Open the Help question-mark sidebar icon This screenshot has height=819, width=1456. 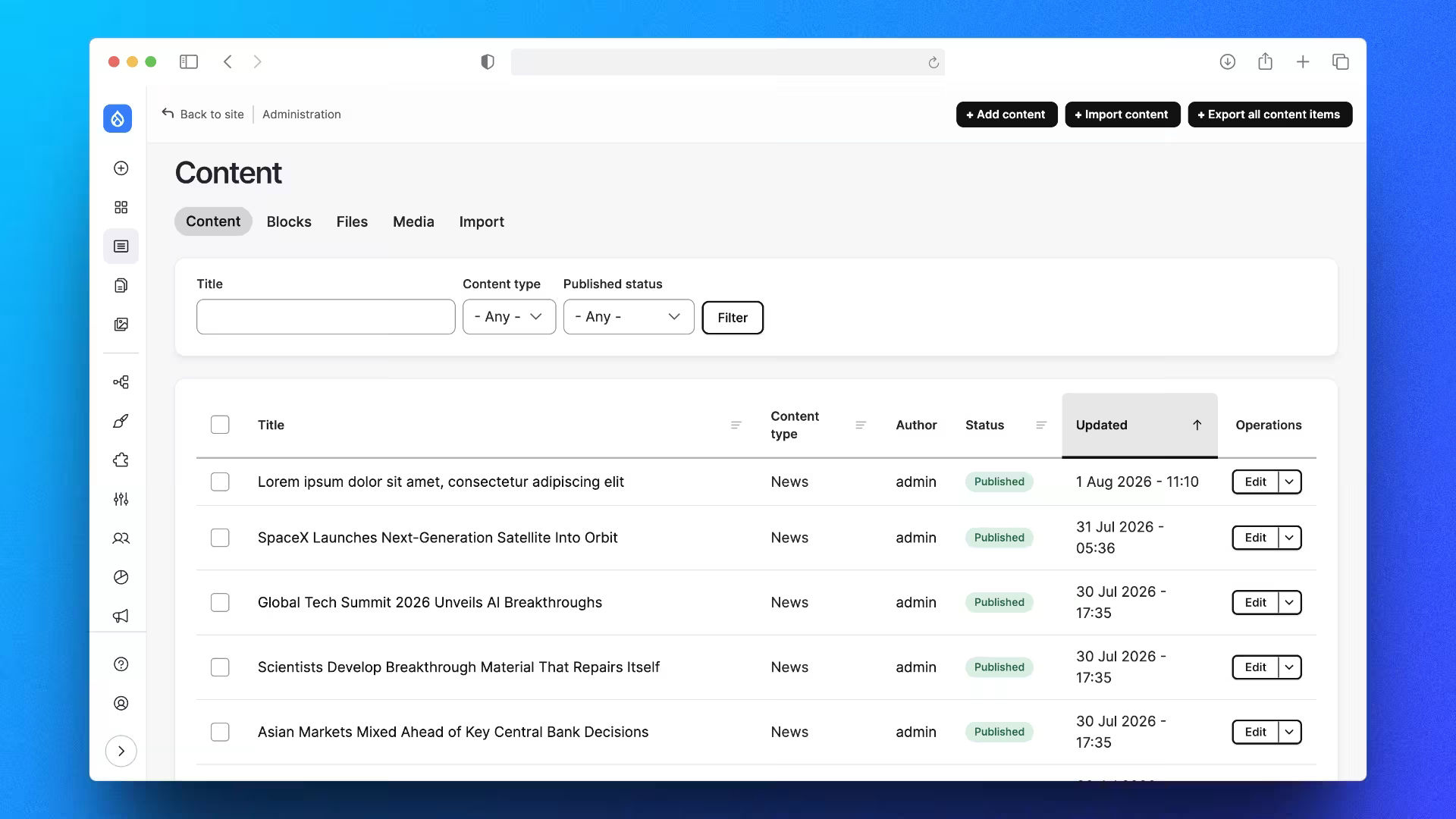point(121,664)
